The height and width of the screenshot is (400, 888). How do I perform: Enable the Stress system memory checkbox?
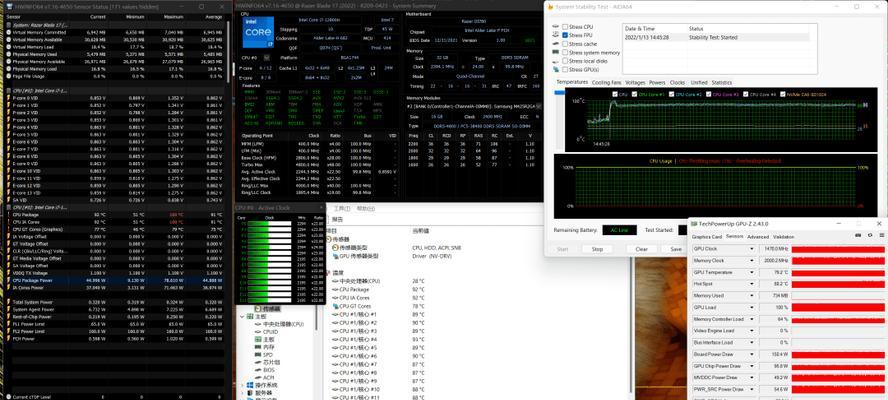pos(565,52)
